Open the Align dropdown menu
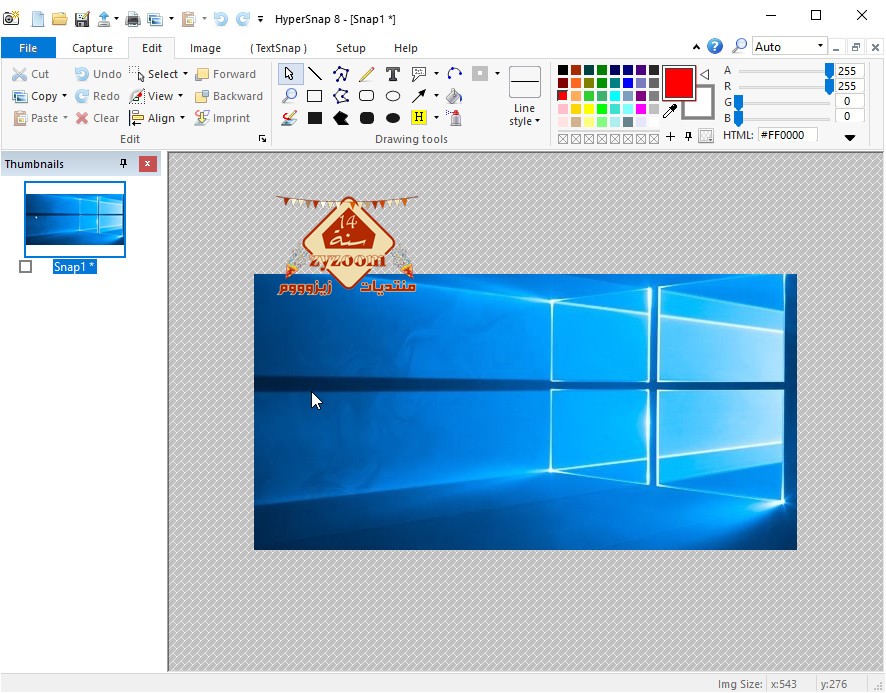 point(183,118)
